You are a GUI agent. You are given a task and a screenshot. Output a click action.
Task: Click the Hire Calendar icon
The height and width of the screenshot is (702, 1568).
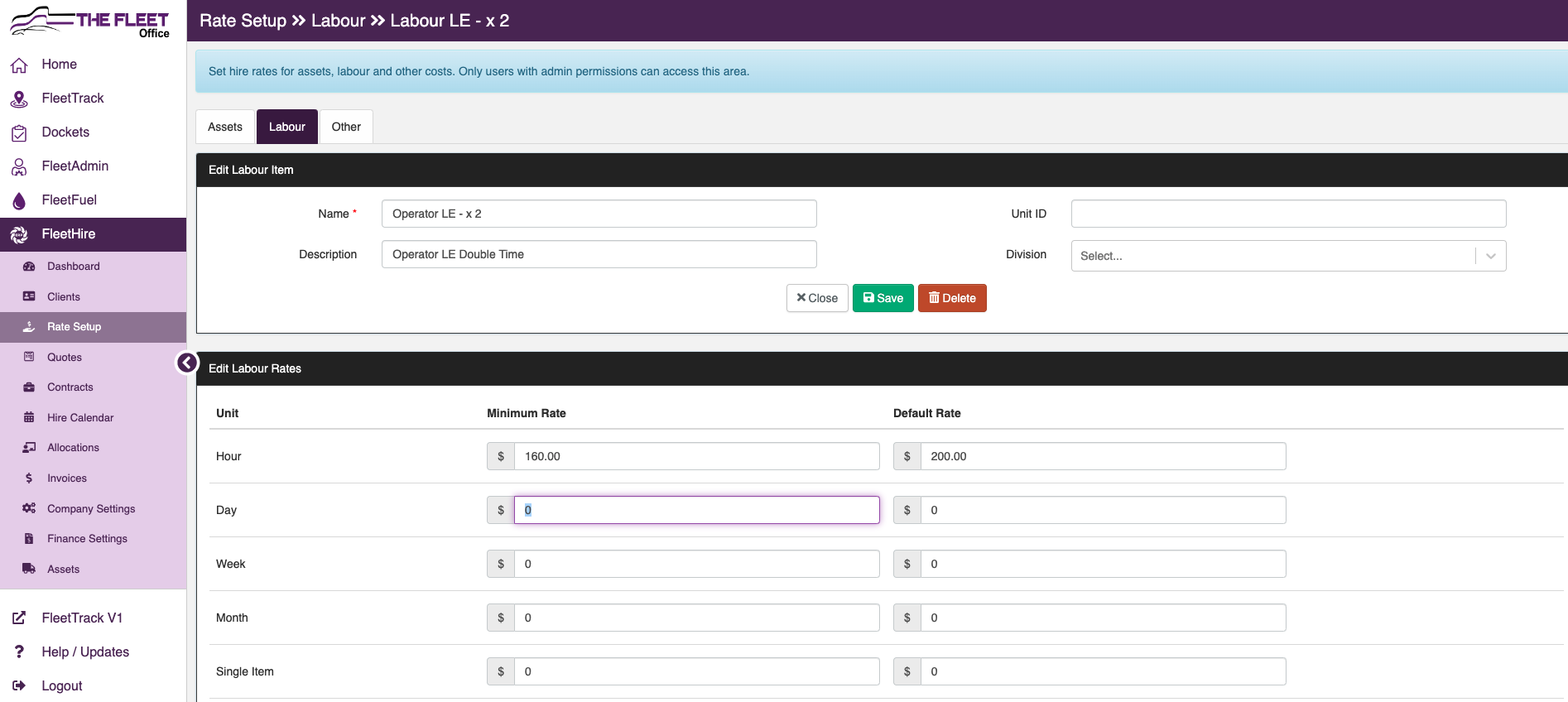29,417
